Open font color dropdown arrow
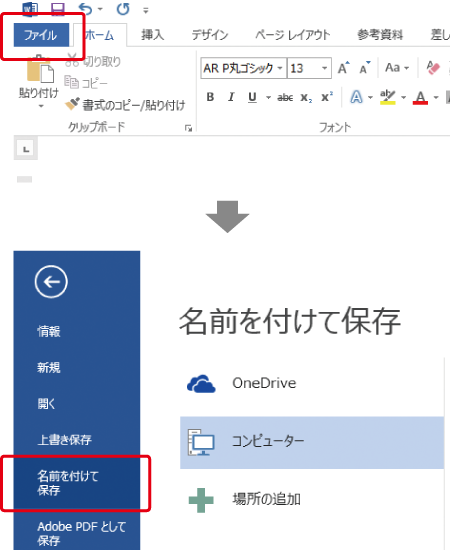The image size is (450, 550). pyautogui.click(x=436, y=98)
